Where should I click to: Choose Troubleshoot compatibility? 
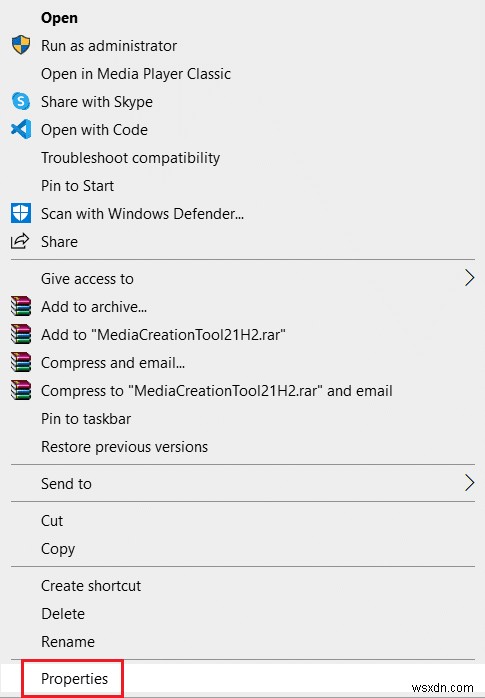130,158
